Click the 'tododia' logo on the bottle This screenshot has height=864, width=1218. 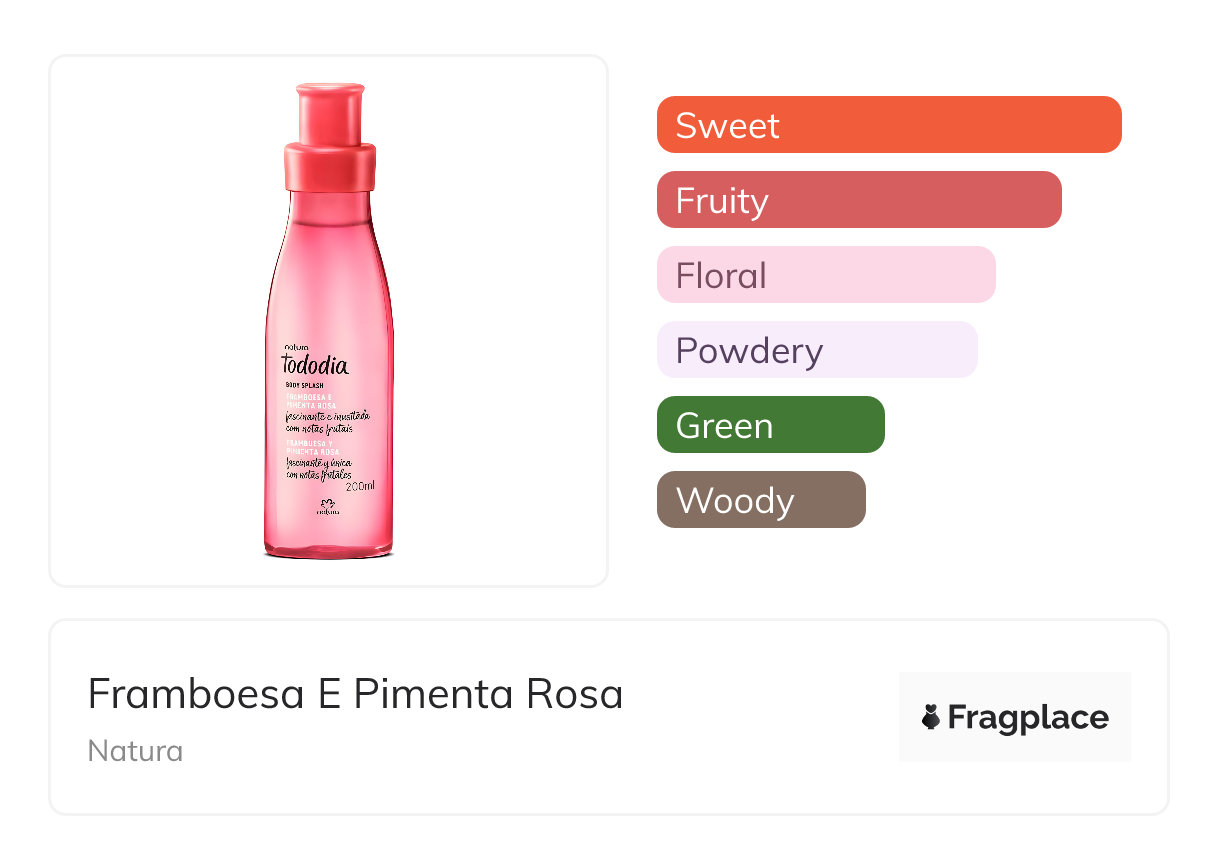pos(315,365)
